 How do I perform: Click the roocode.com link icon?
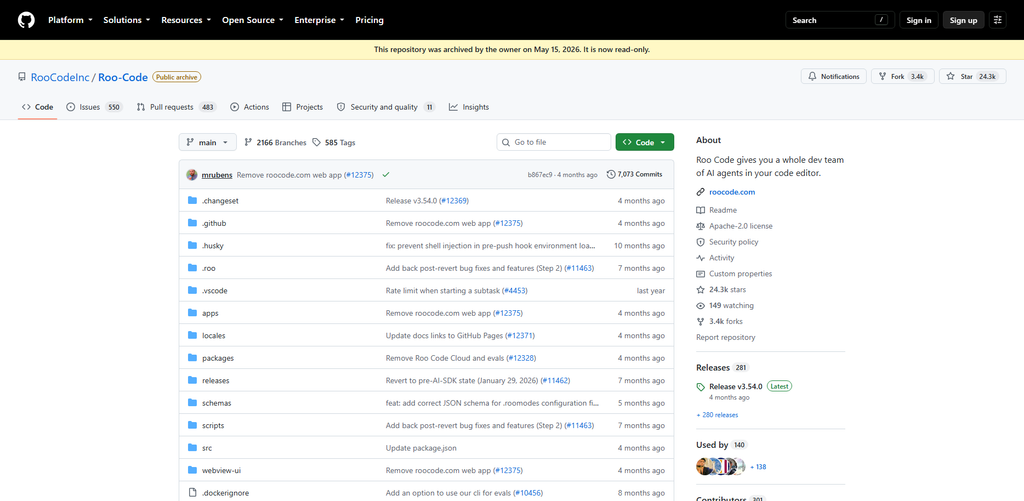(701, 192)
